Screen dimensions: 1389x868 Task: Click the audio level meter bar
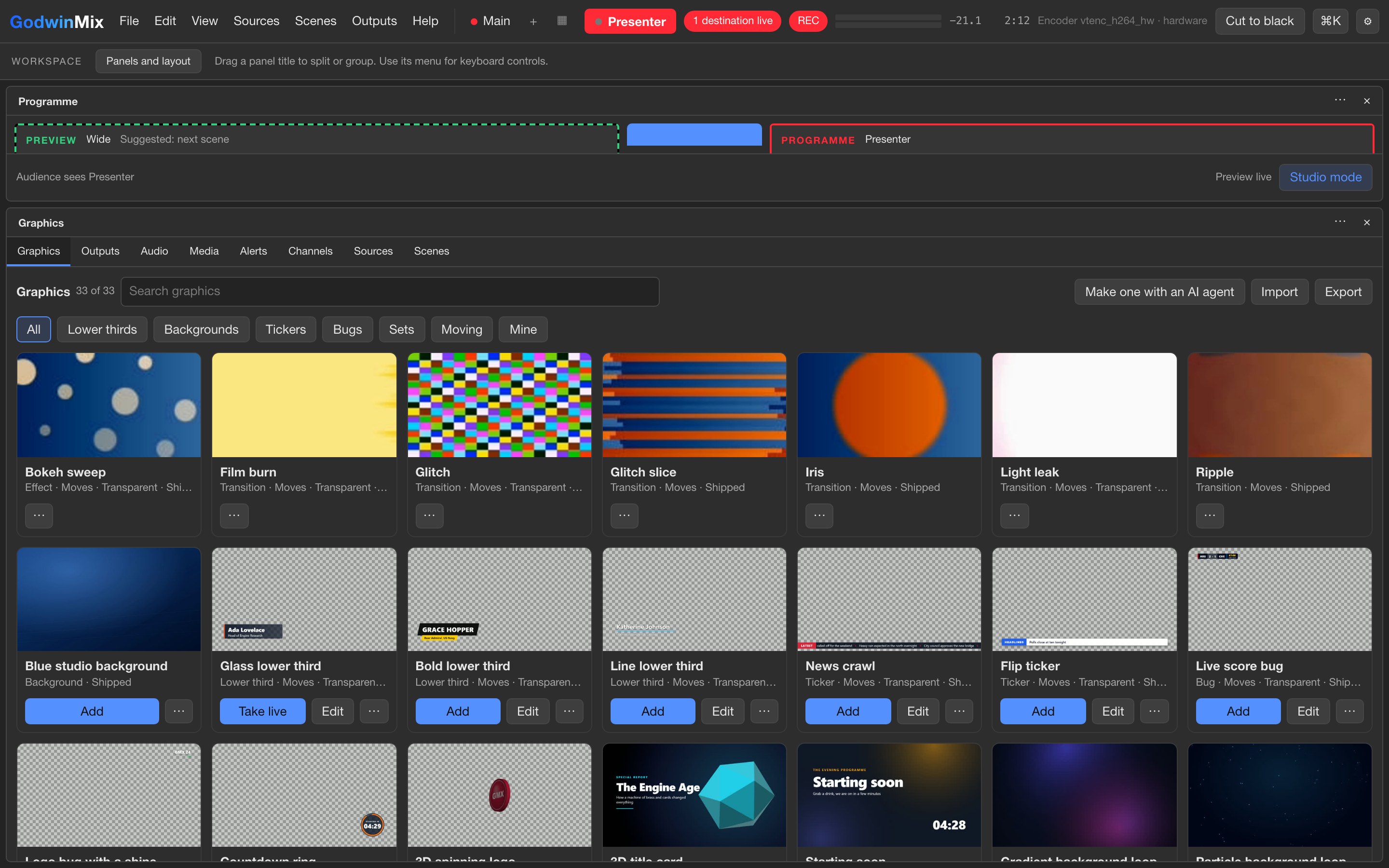pyautogui.click(x=888, y=21)
